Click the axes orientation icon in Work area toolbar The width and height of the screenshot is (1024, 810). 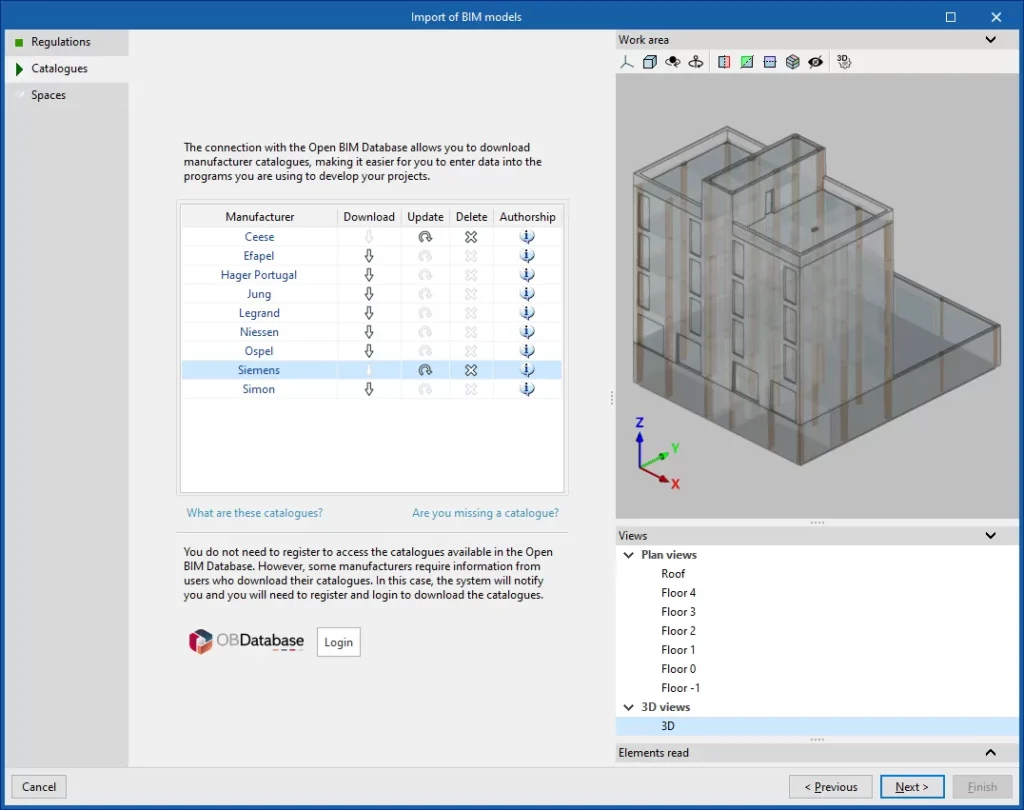pyautogui.click(x=627, y=62)
